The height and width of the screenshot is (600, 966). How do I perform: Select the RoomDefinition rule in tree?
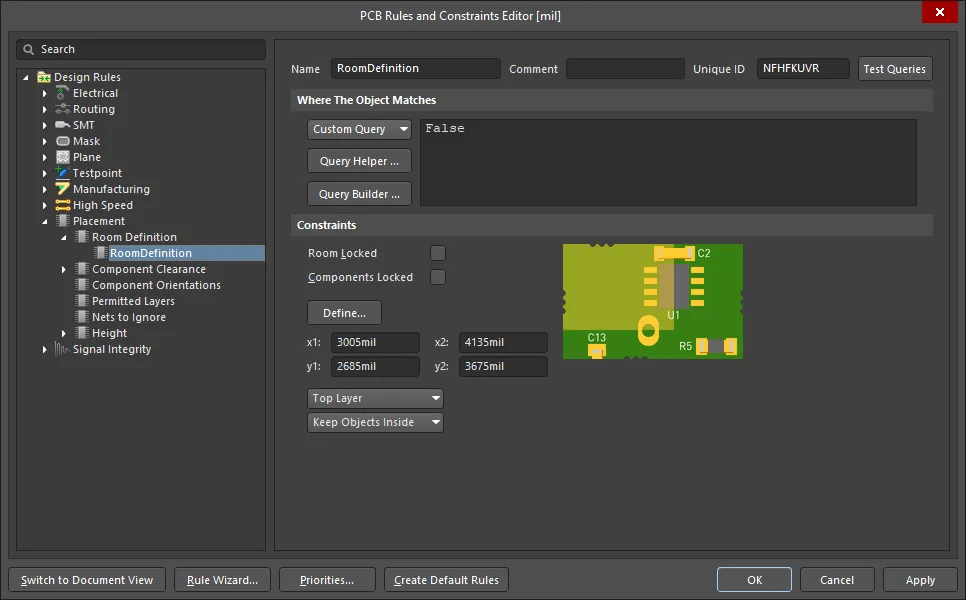point(151,253)
